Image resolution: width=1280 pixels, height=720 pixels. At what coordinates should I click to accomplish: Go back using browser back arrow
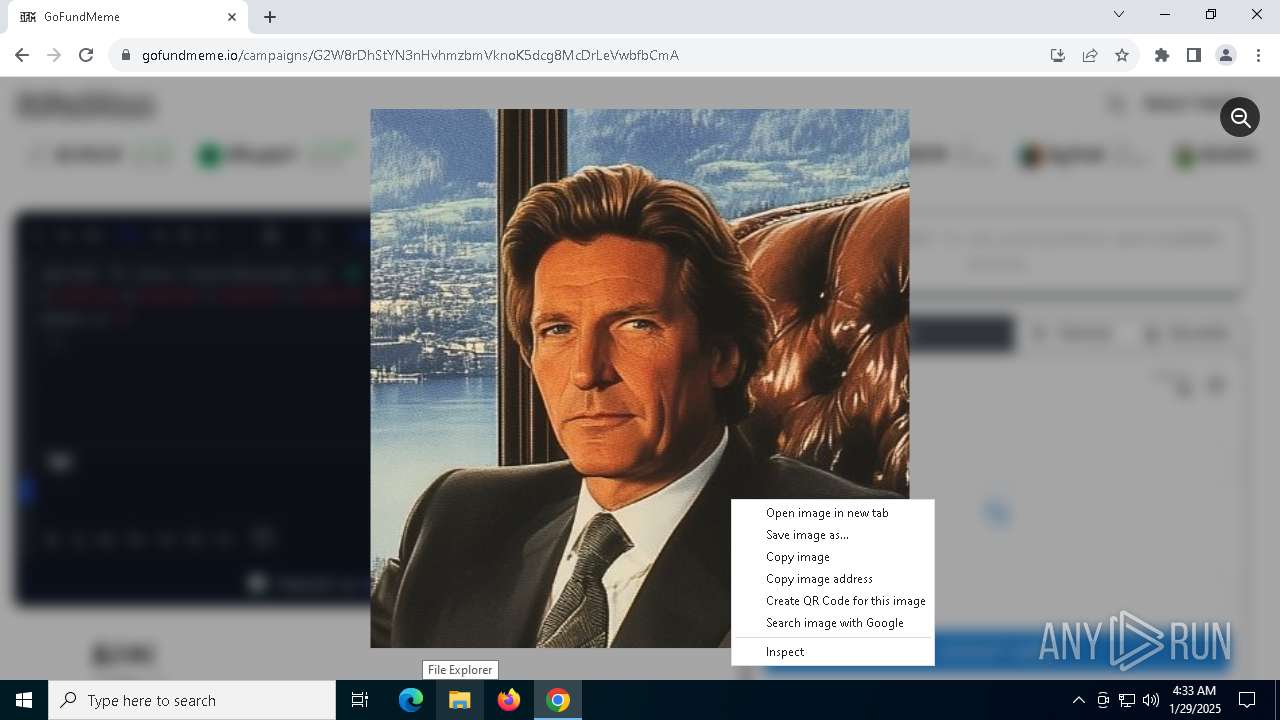[x=22, y=55]
